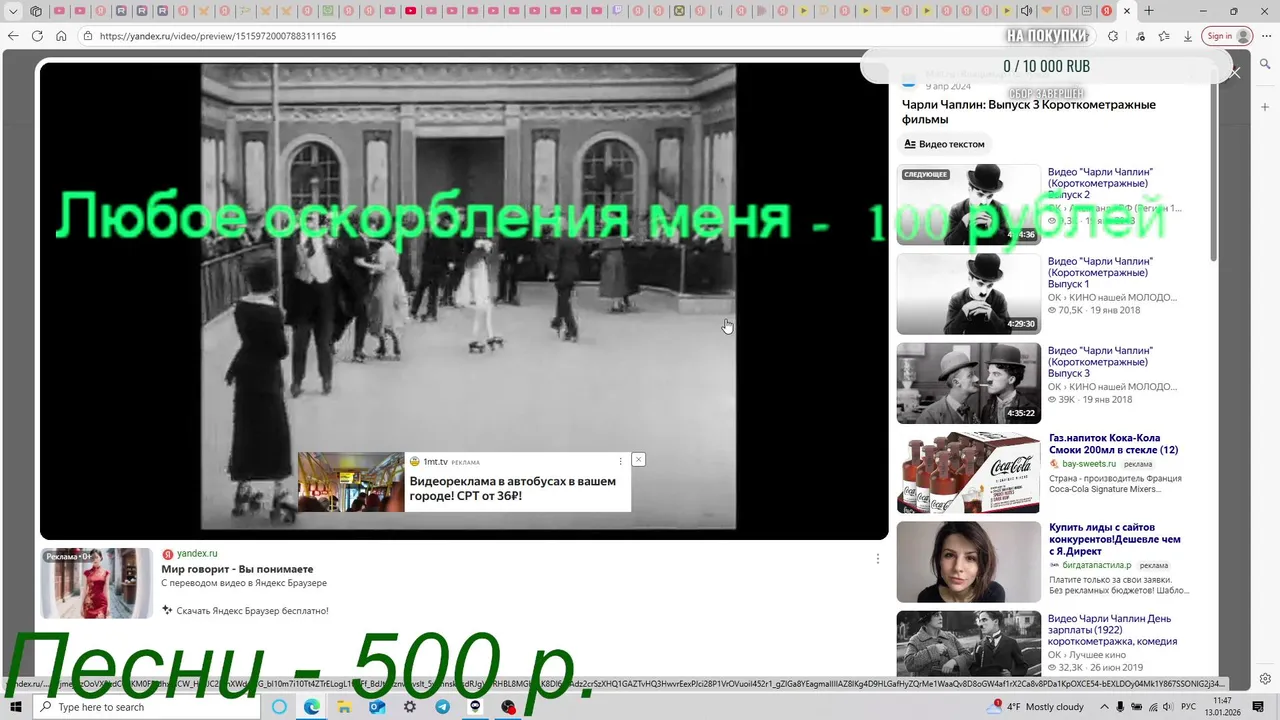Close the current active tab

tap(1127, 11)
